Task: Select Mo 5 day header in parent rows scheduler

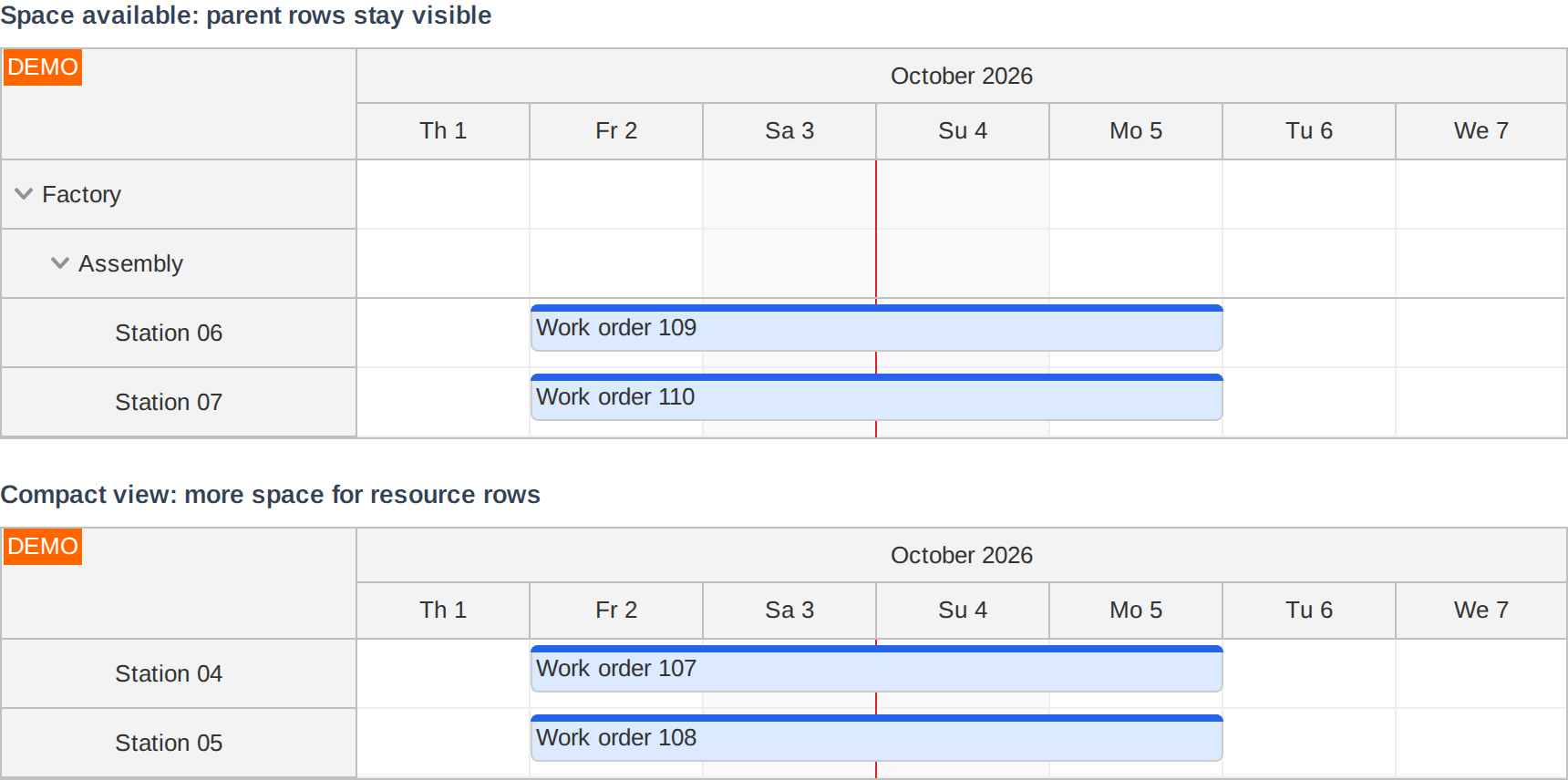Action: point(1136,131)
